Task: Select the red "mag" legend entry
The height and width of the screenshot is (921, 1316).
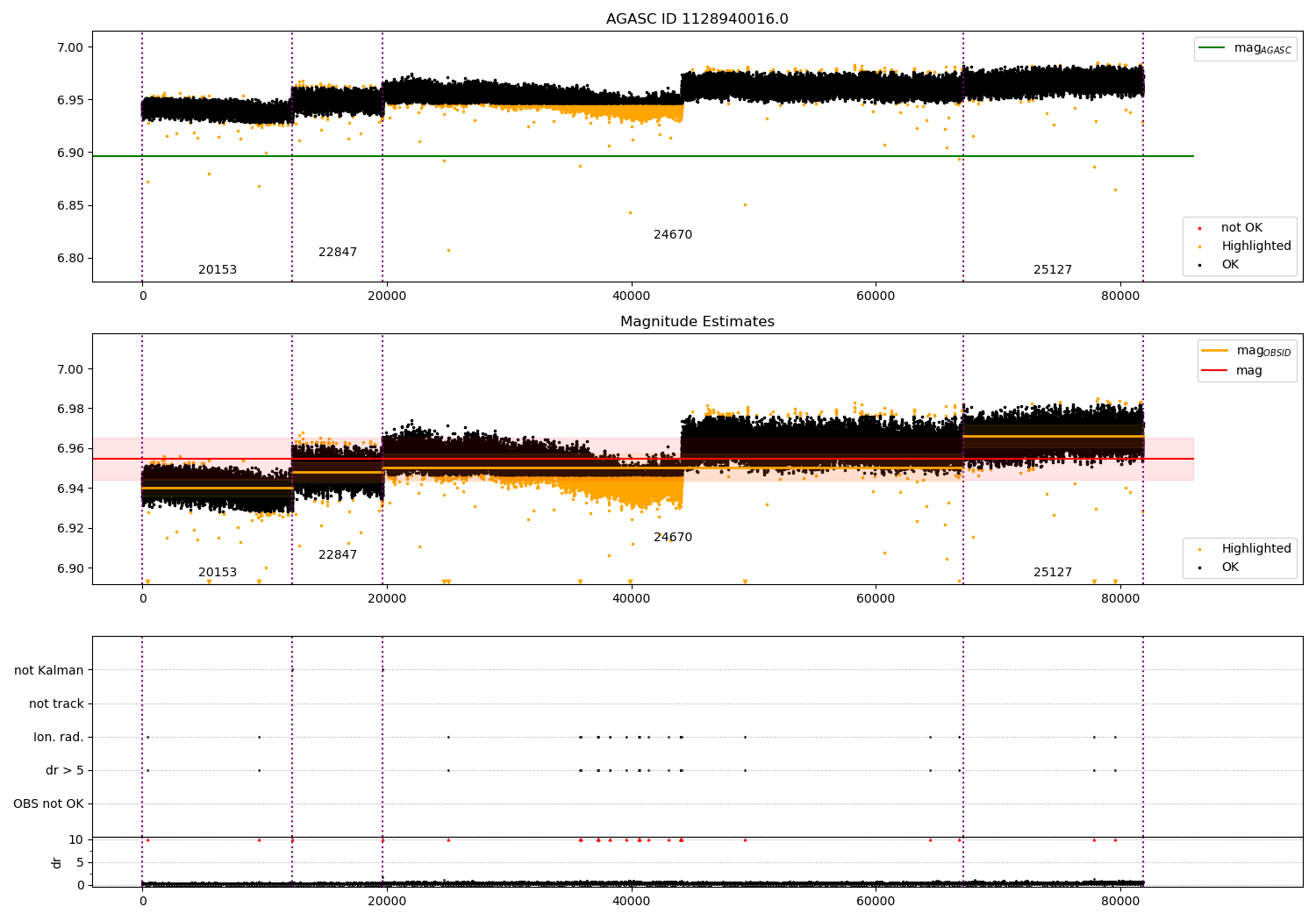Action: 1233,371
